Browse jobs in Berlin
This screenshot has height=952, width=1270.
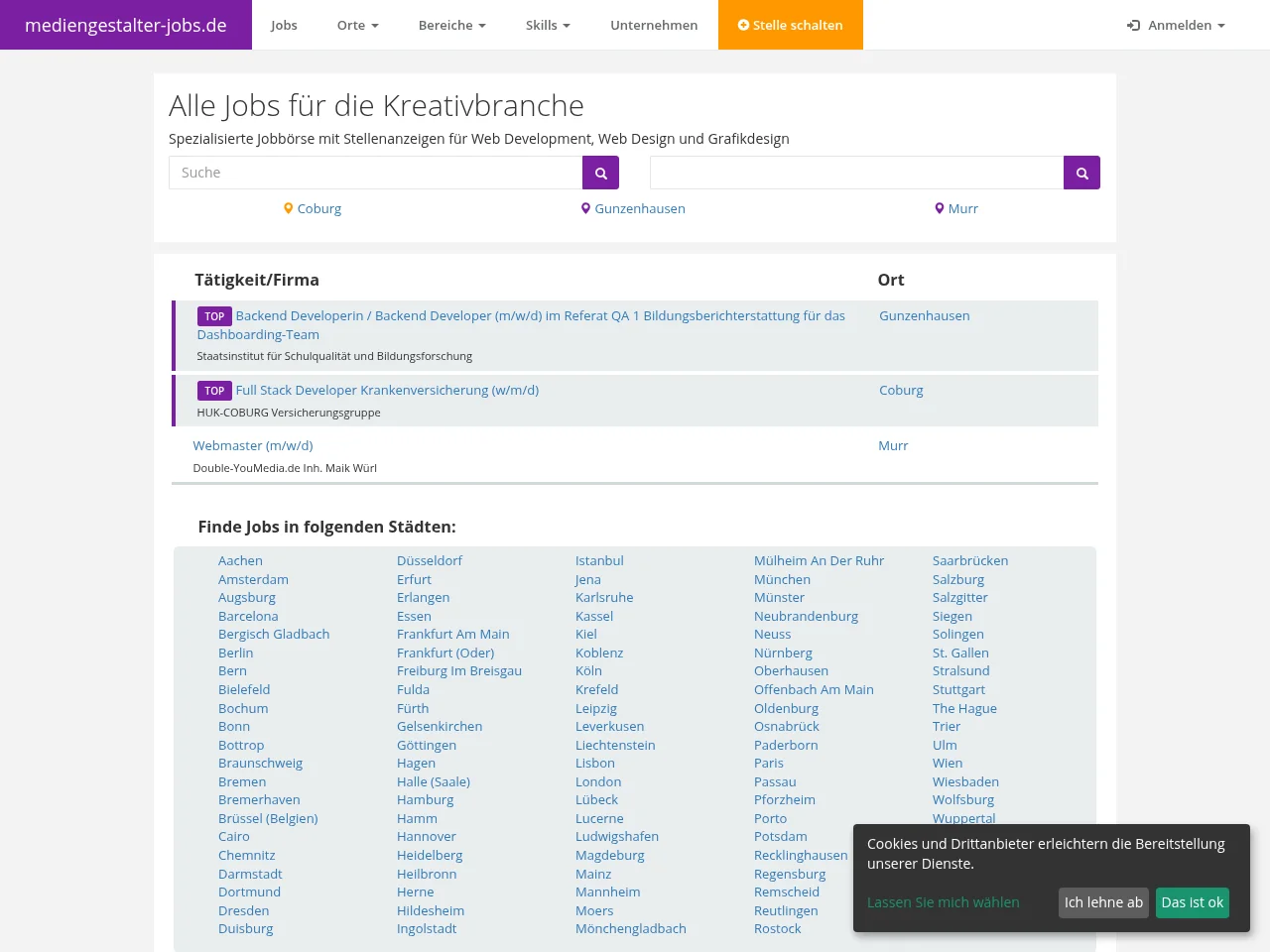point(235,654)
